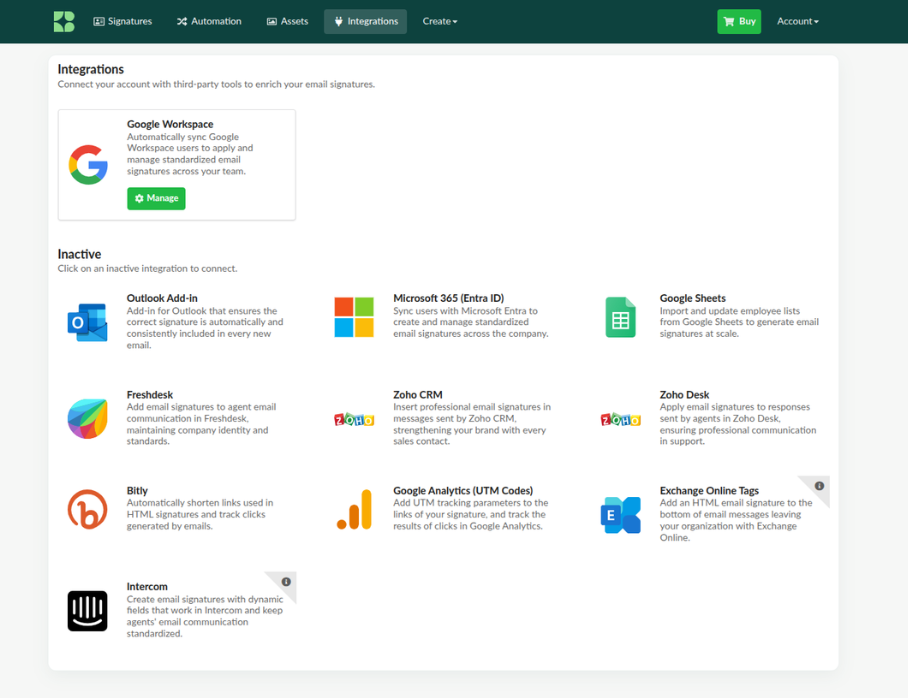This screenshot has height=698, width=908.
Task: Click the Outlook Add-in description text
Action: click(205, 328)
